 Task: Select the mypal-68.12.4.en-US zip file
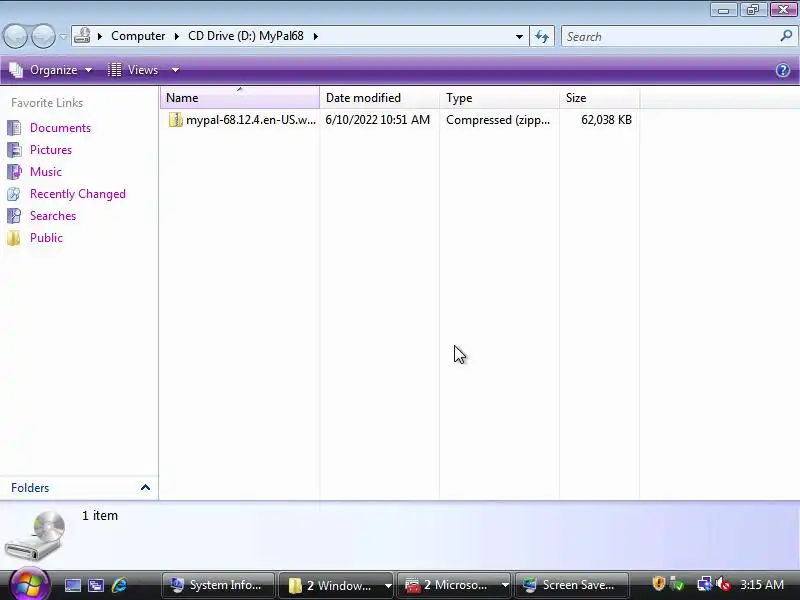click(251, 120)
